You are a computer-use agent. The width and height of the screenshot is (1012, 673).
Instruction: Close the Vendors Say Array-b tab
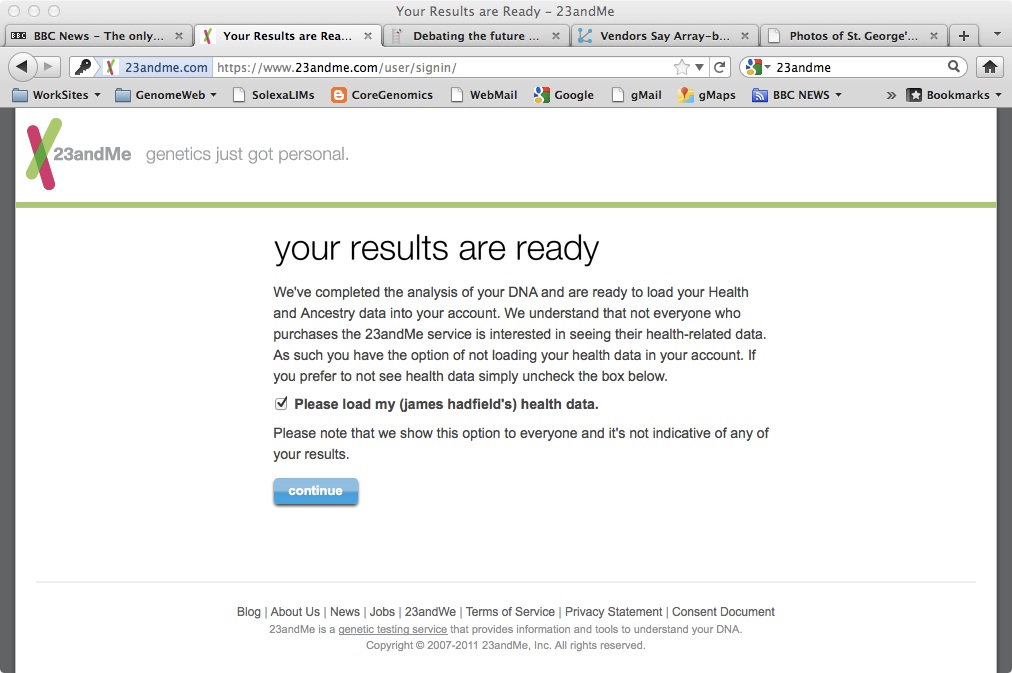(x=745, y=36)
